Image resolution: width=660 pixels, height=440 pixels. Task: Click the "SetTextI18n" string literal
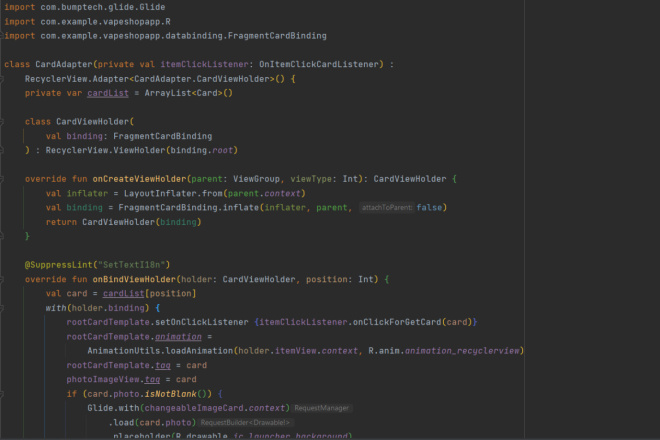click(x=131, y=265)
